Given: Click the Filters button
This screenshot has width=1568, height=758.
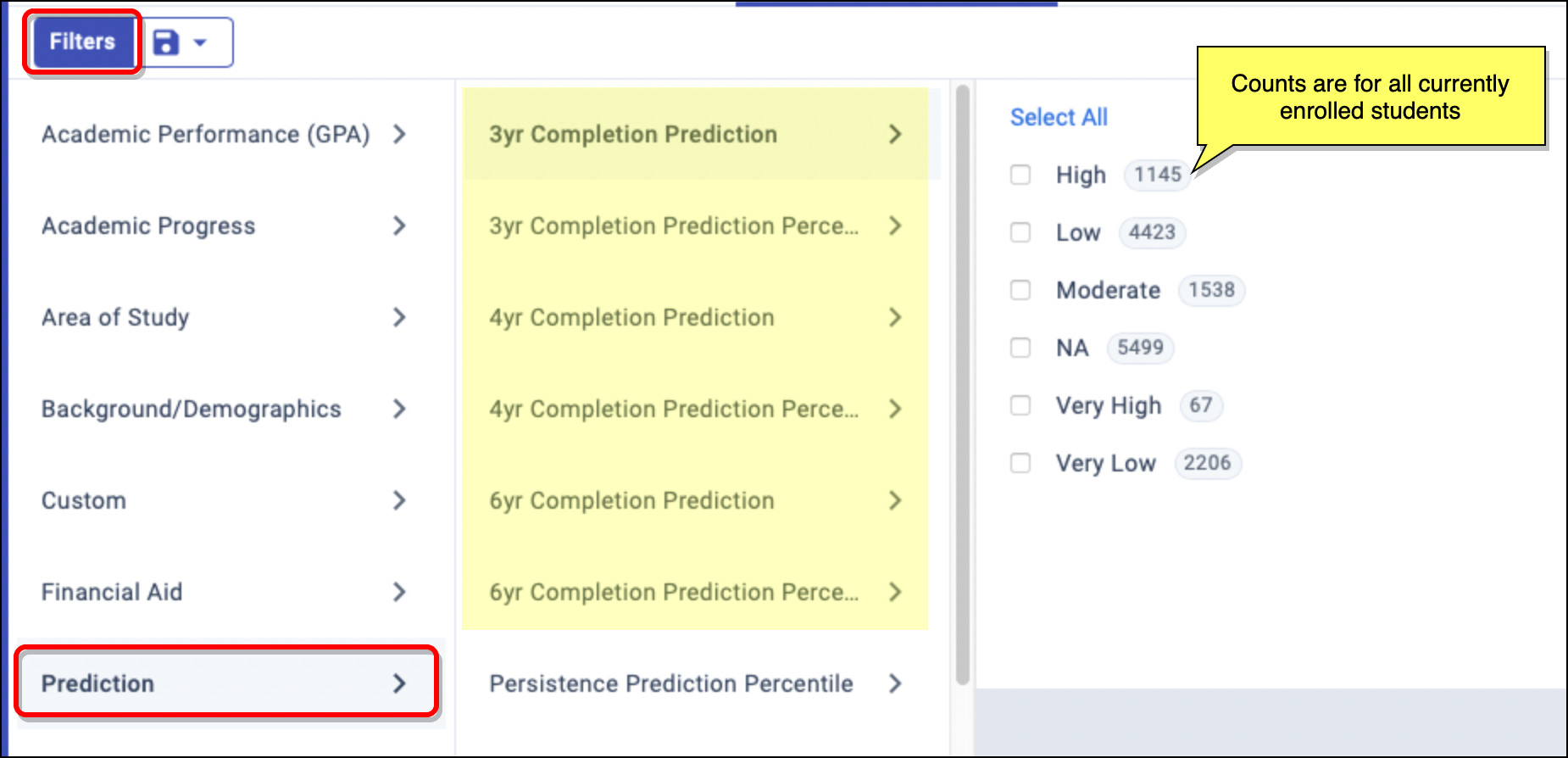Looking at the screenshot, I should pyautogui.click(x=82, y=42).
